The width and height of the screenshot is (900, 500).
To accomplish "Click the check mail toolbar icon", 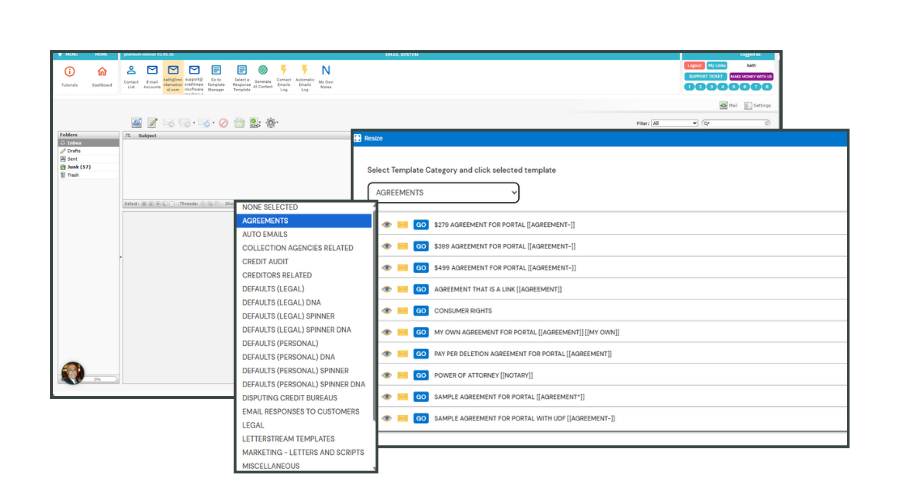I will [x=136, y=123].
